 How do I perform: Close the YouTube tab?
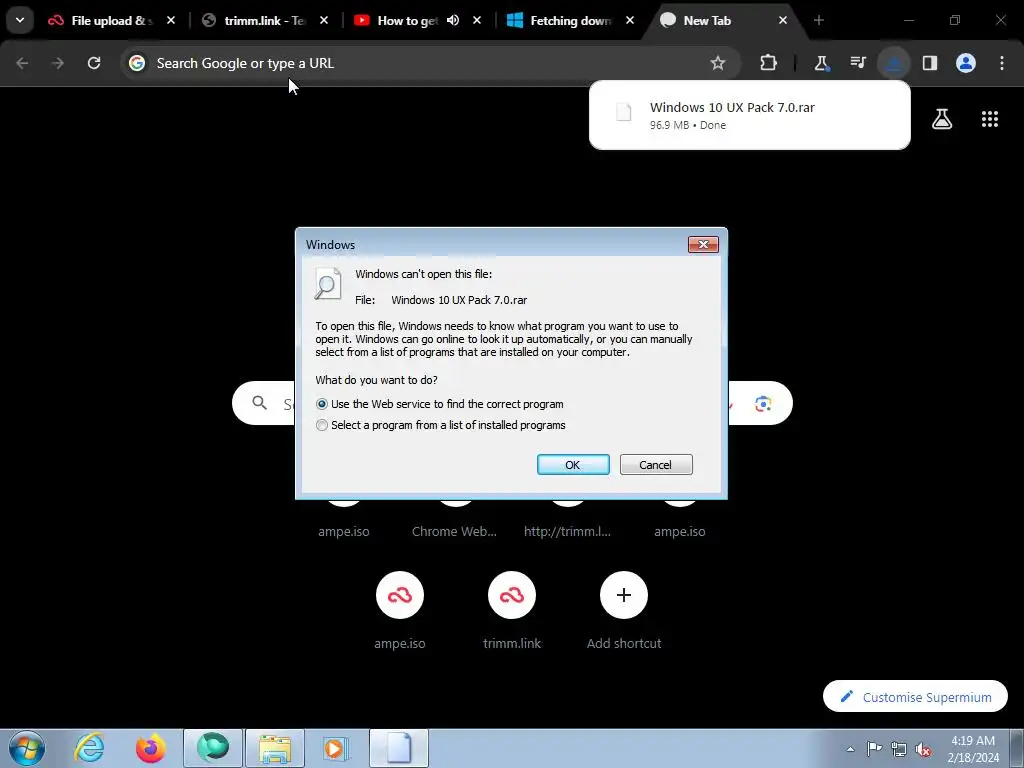(477, 21)
